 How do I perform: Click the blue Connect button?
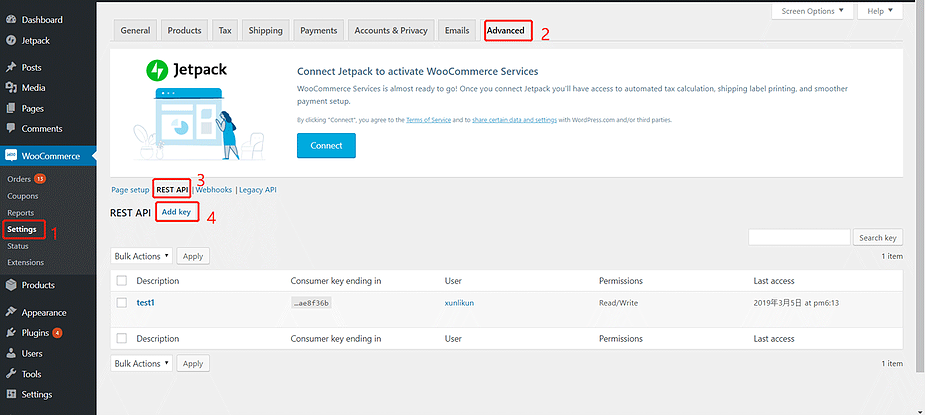pos(326,145)
